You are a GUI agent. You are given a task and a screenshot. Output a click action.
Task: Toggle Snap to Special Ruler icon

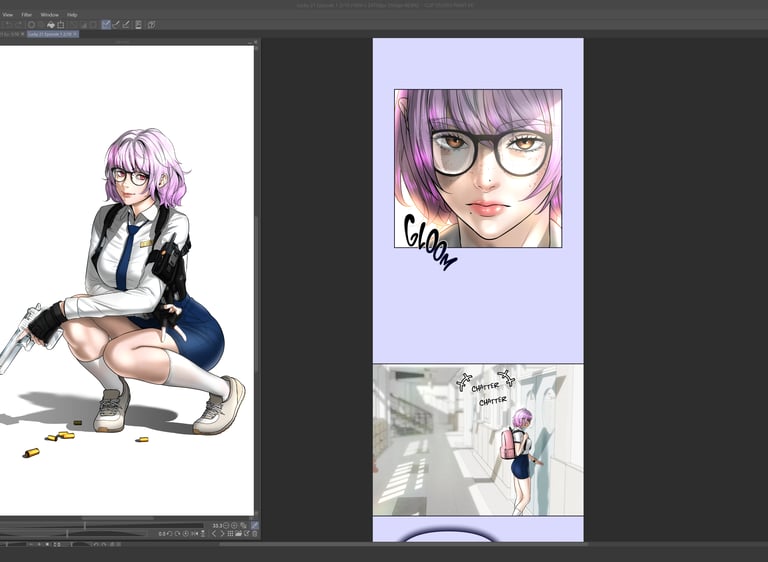coord(116,24)
